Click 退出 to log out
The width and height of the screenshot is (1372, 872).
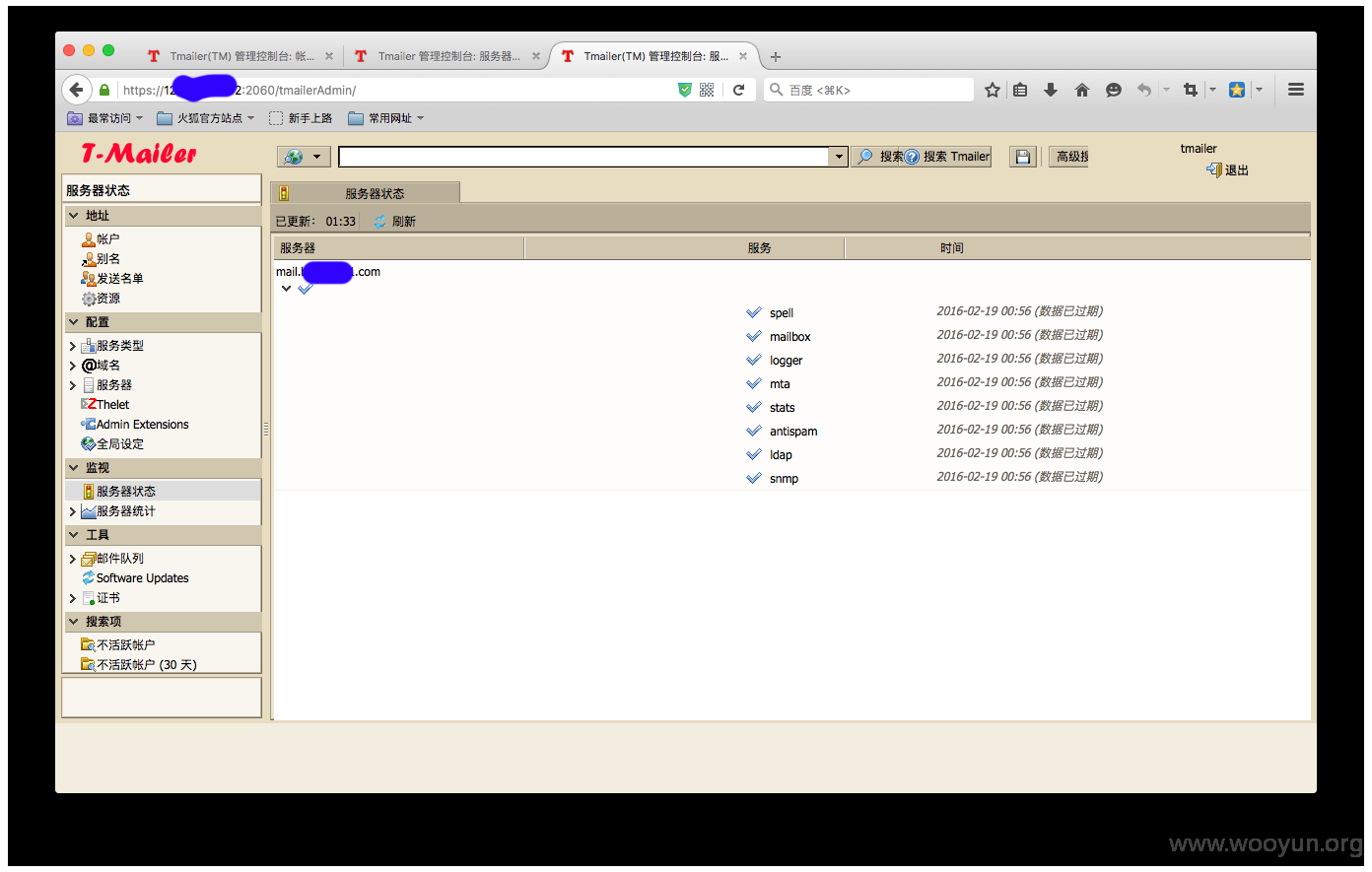(1227, 170)
